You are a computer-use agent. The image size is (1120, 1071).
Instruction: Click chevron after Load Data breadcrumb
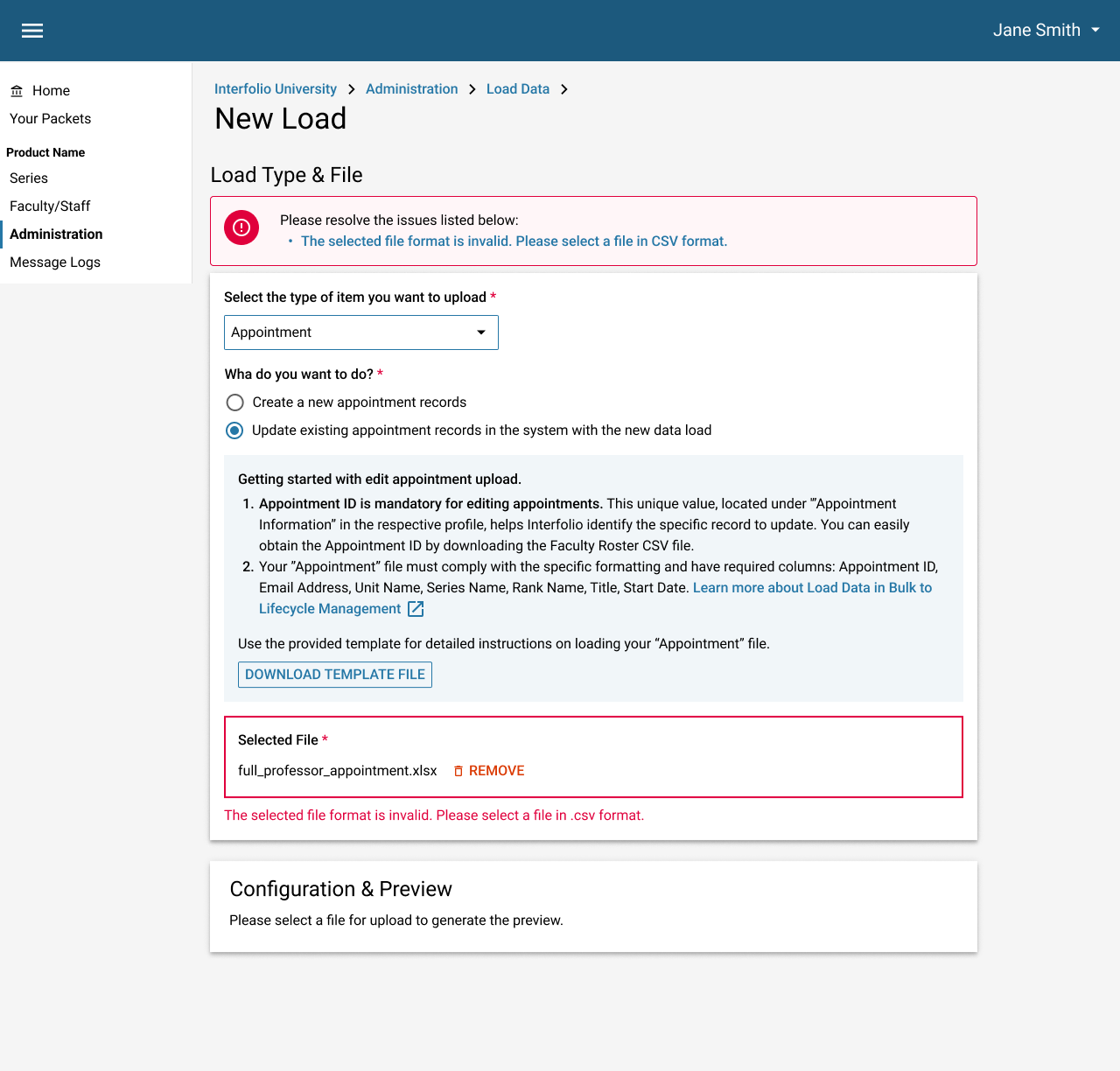[x=563, y=89]
